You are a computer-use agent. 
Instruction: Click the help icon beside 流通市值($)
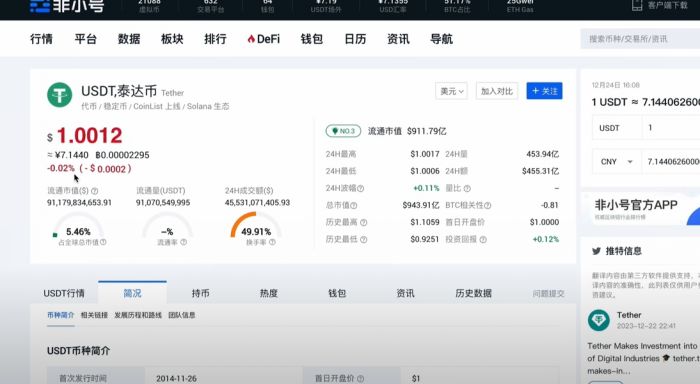[x=95, y=191]
